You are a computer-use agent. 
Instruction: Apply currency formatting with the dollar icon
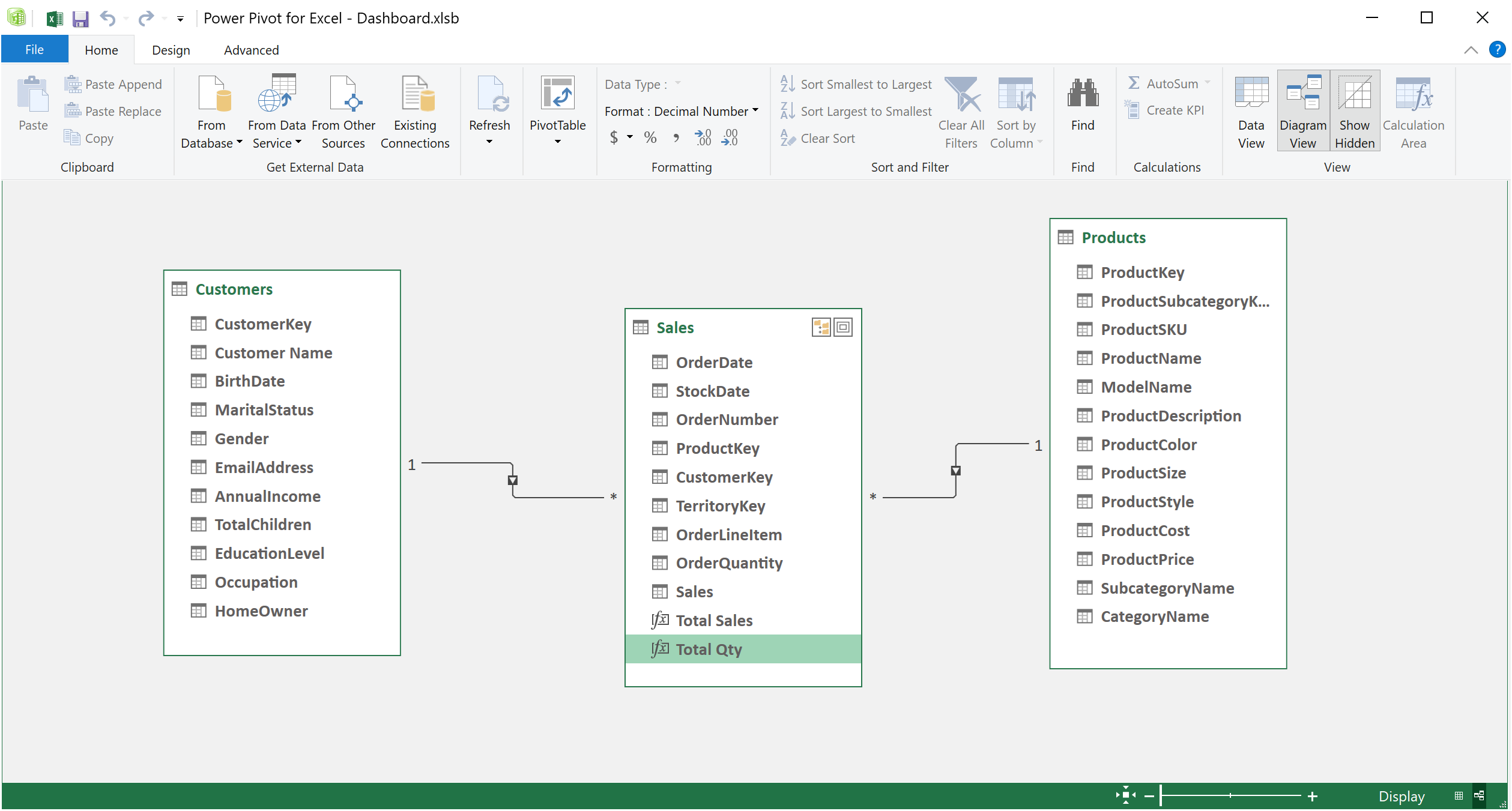click(x=614, y=137)
